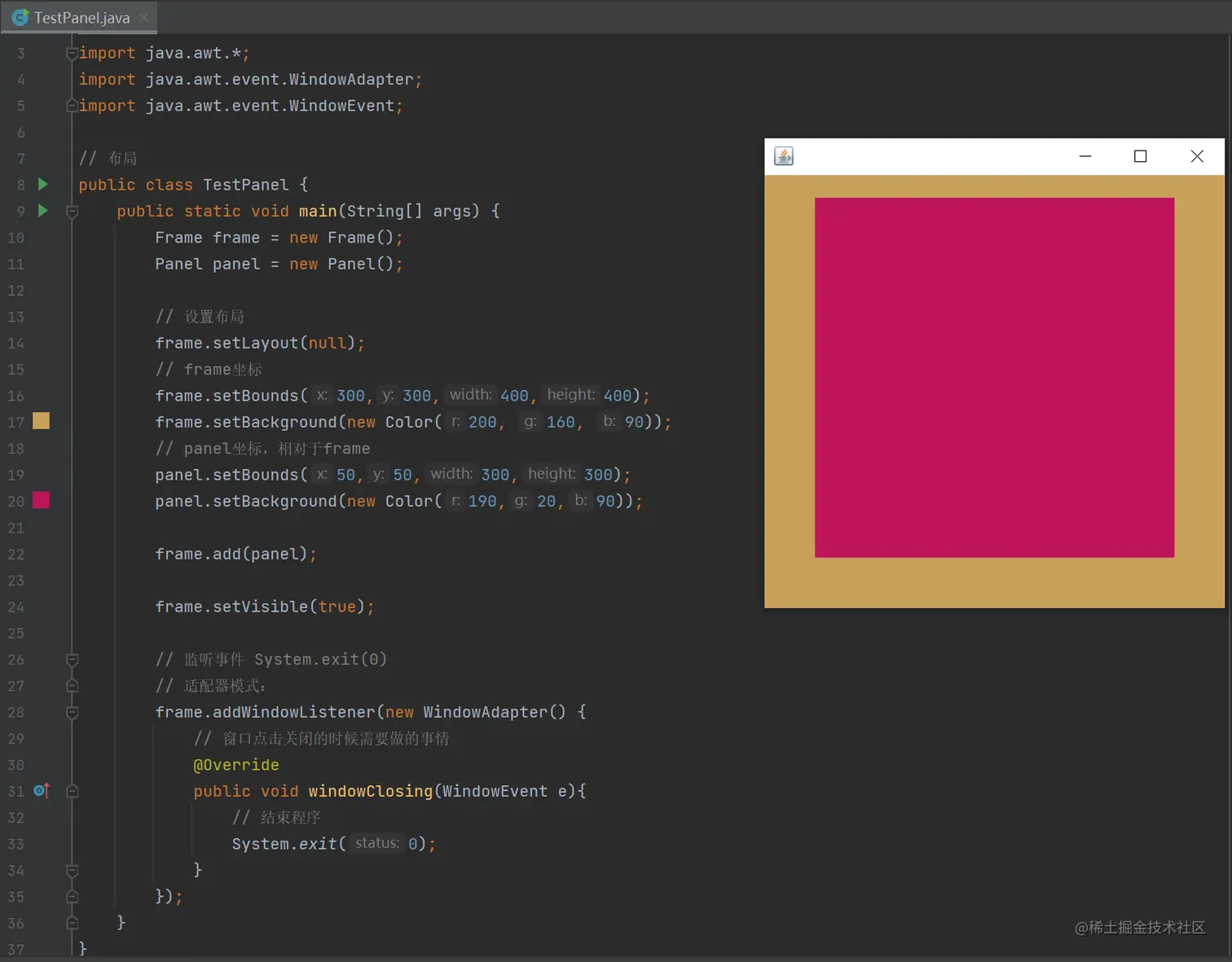
Task: Click the override gutter icon on line 31
Action: (42, 790)
